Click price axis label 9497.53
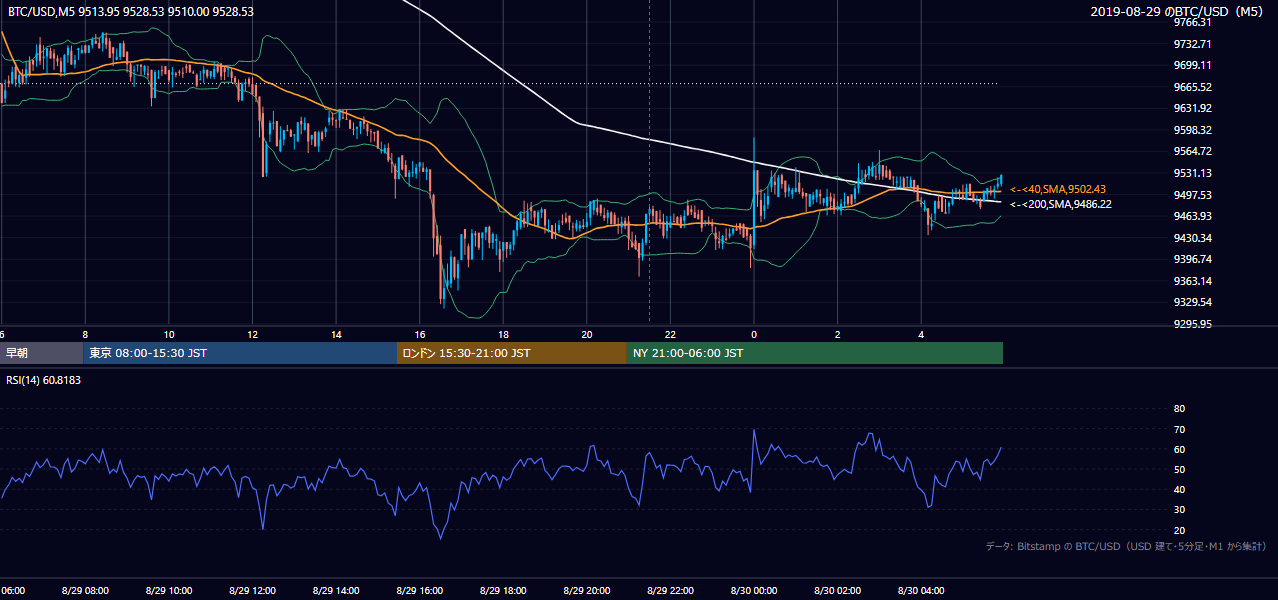The height and width of the screenshot is (600, 1278). point(1192,195)
